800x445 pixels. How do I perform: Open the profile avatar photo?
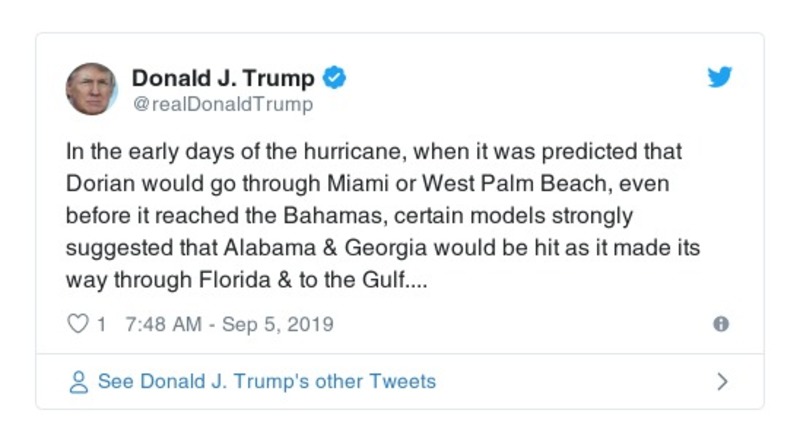click(x=91, y=88)
